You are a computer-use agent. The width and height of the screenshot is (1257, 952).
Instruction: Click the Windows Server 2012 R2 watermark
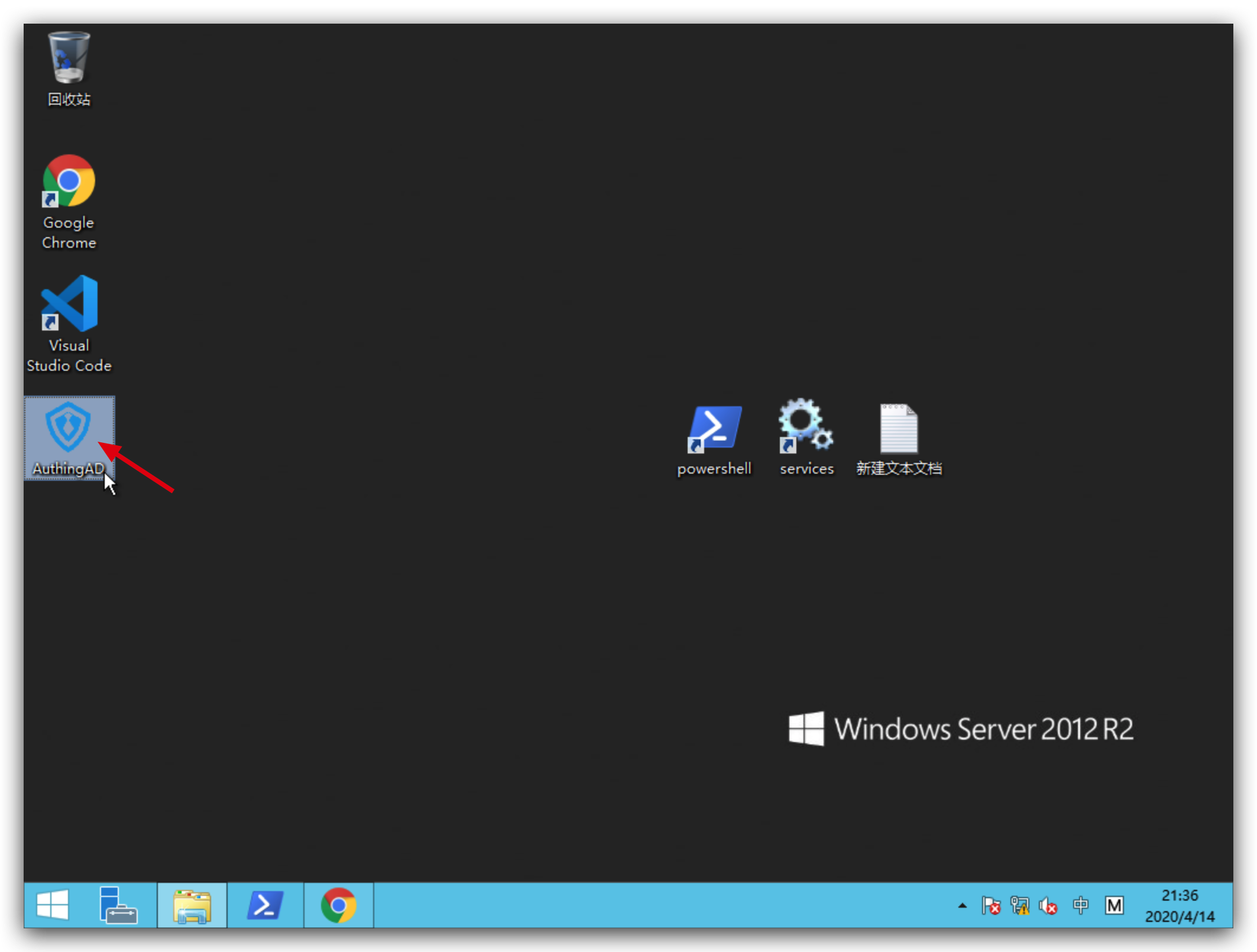(961, 728)
